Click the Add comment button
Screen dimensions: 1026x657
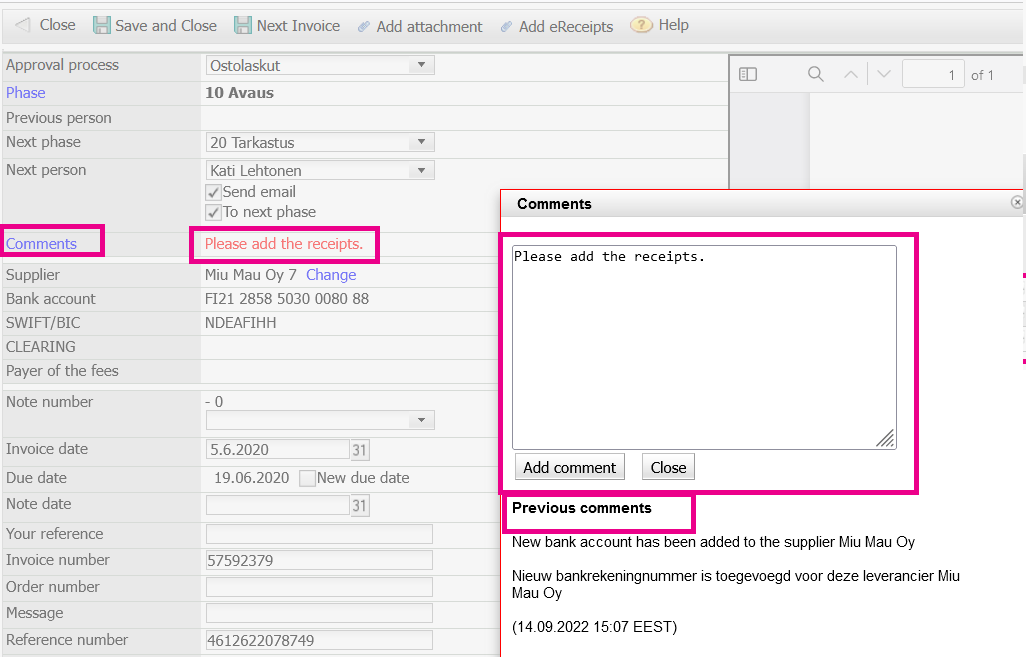569,467
